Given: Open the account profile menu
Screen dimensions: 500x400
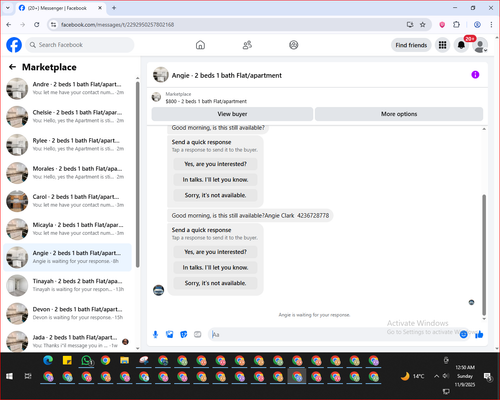Looking at the screenshot, I should 480,46.
